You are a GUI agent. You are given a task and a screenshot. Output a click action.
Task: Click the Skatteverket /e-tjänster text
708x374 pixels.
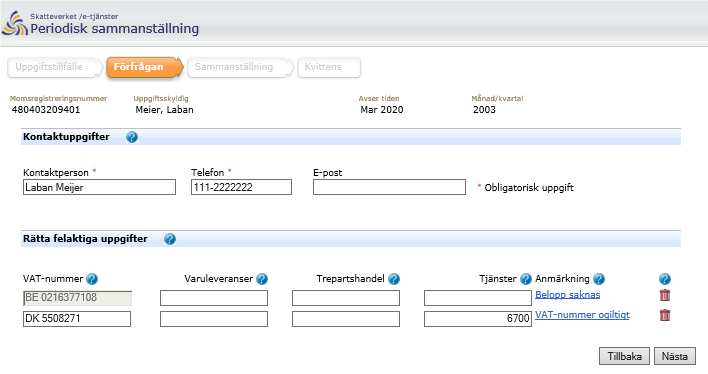[x=74, y=16]
